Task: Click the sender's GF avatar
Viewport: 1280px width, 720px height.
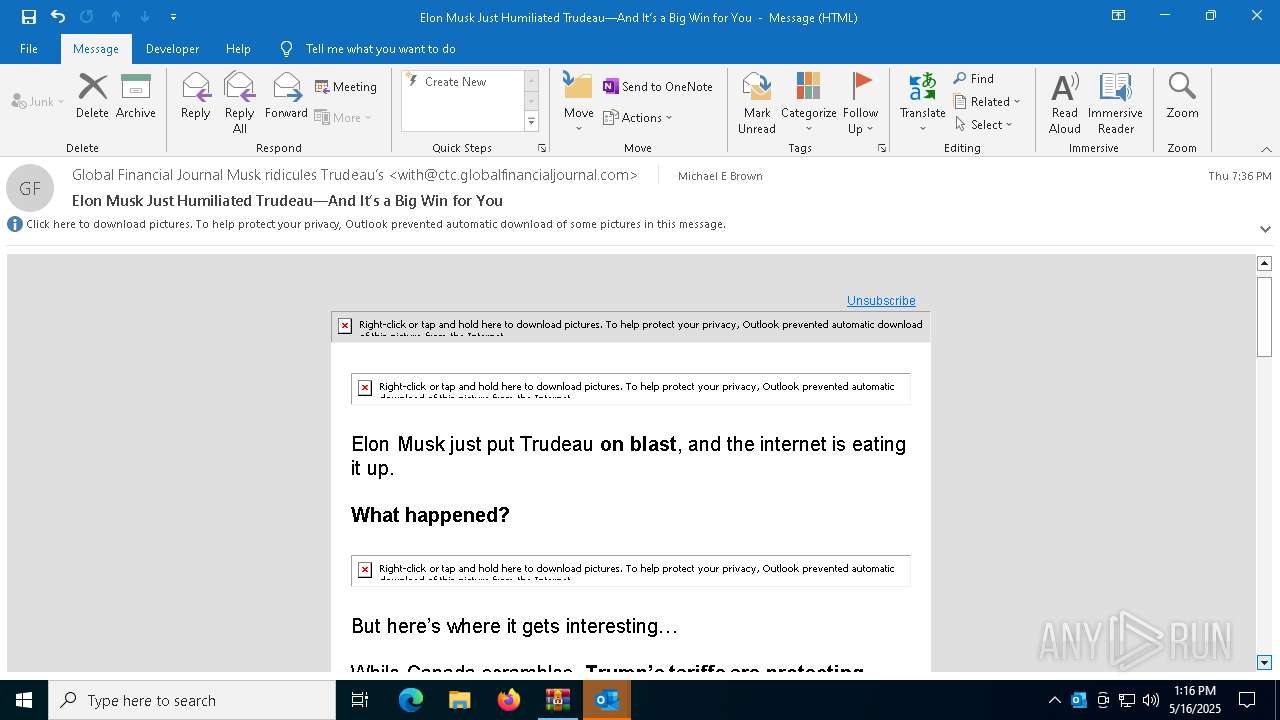Action: point(30,188)
